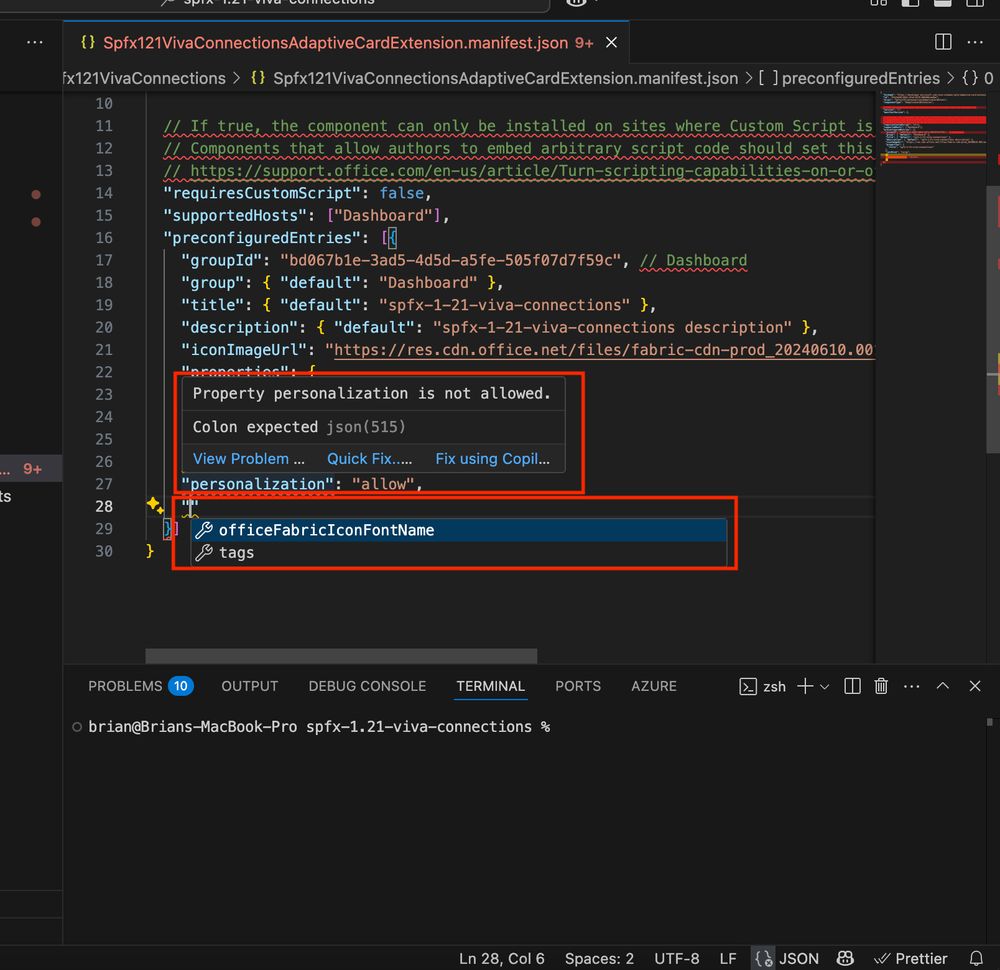Click the 9+ problems badge in sidebar

(x=32, y=469)
